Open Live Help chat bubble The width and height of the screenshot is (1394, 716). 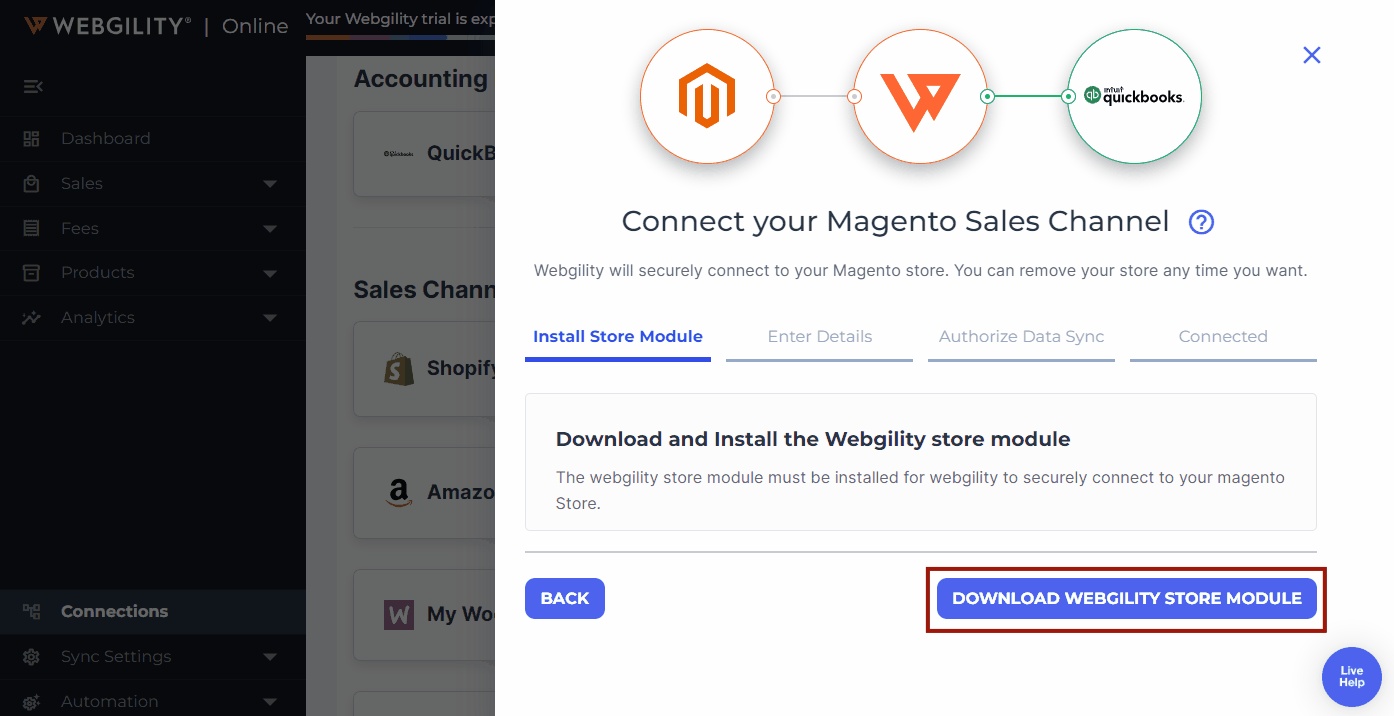tap(1351, 677)
